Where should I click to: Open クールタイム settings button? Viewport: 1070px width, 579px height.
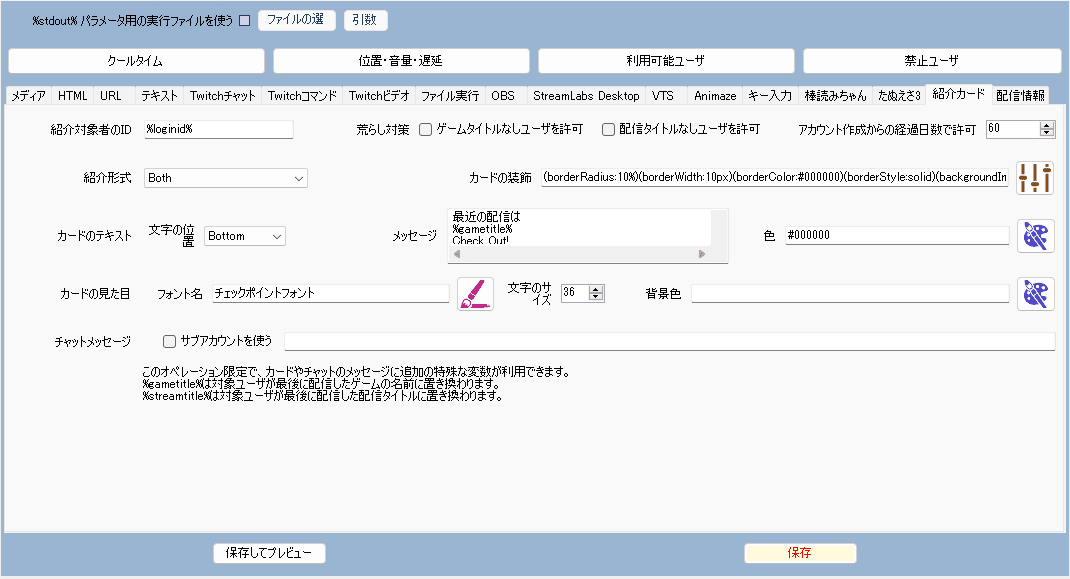click(136, 61)
